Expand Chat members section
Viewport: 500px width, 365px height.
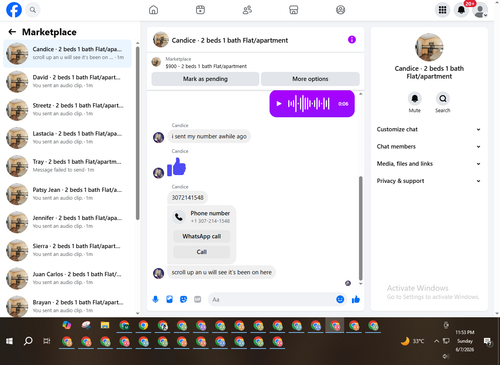pos(429,147)
